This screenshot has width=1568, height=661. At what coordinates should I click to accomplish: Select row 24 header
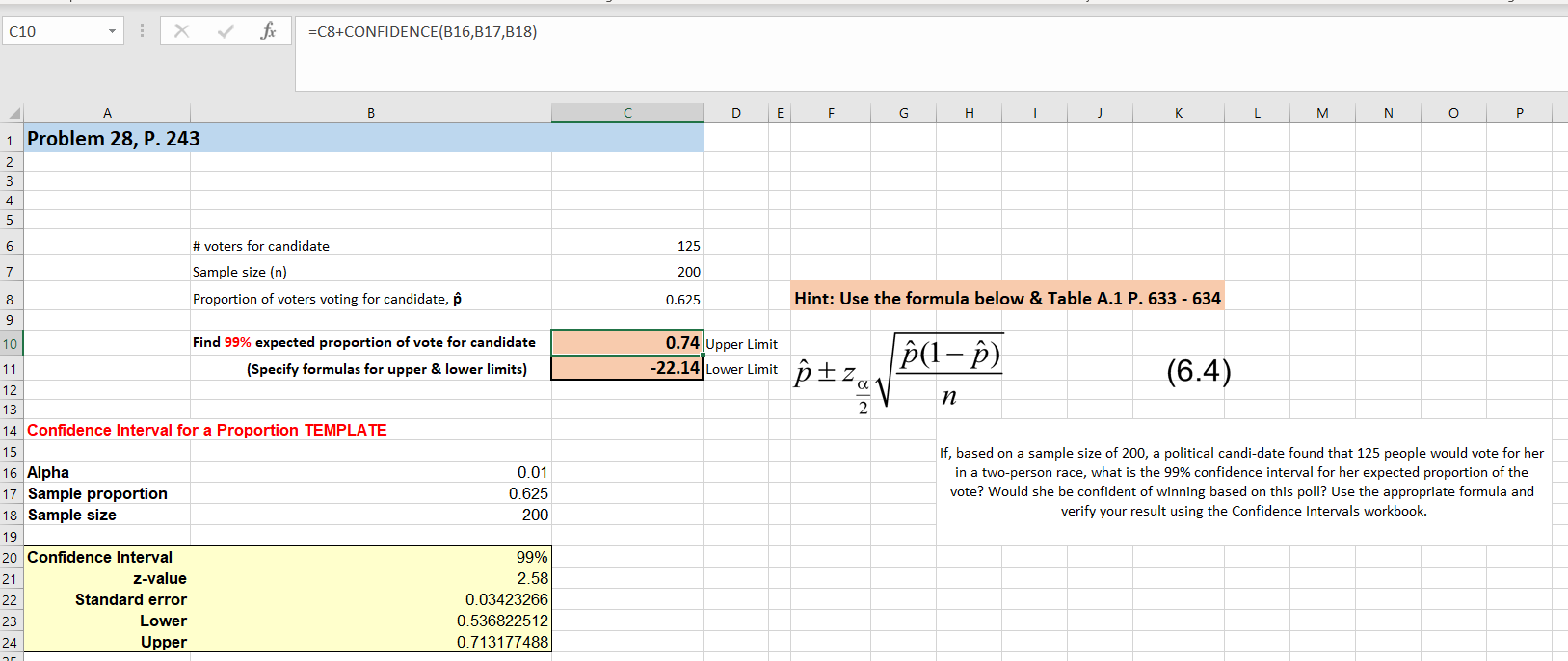point(11,642)
